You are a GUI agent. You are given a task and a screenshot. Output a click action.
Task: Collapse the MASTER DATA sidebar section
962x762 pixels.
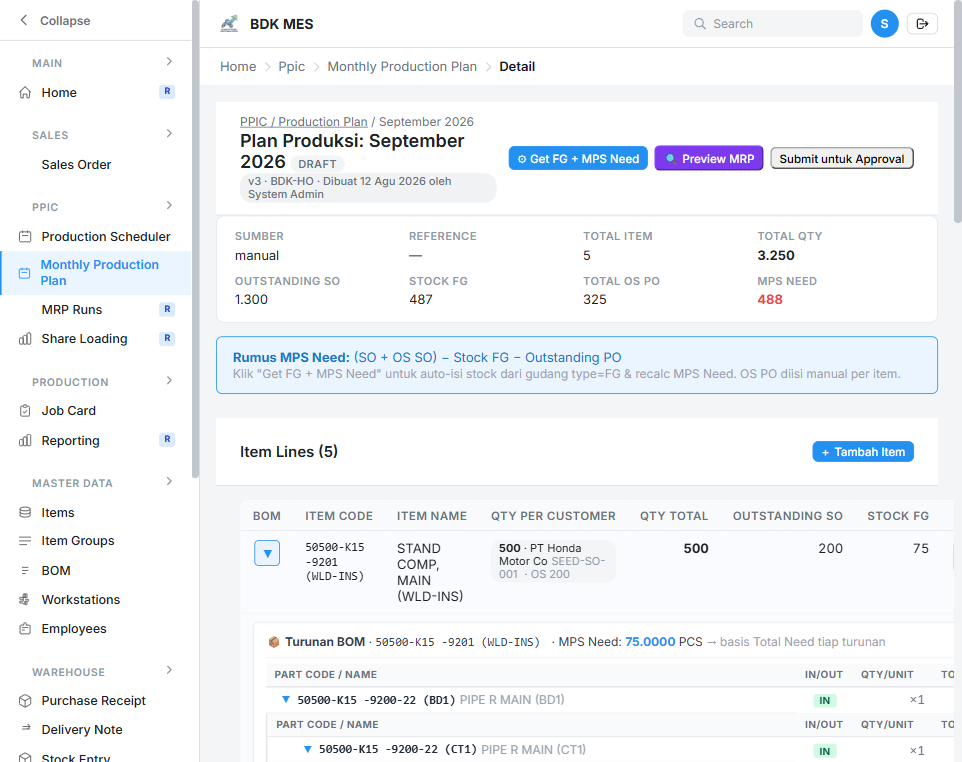169,481
